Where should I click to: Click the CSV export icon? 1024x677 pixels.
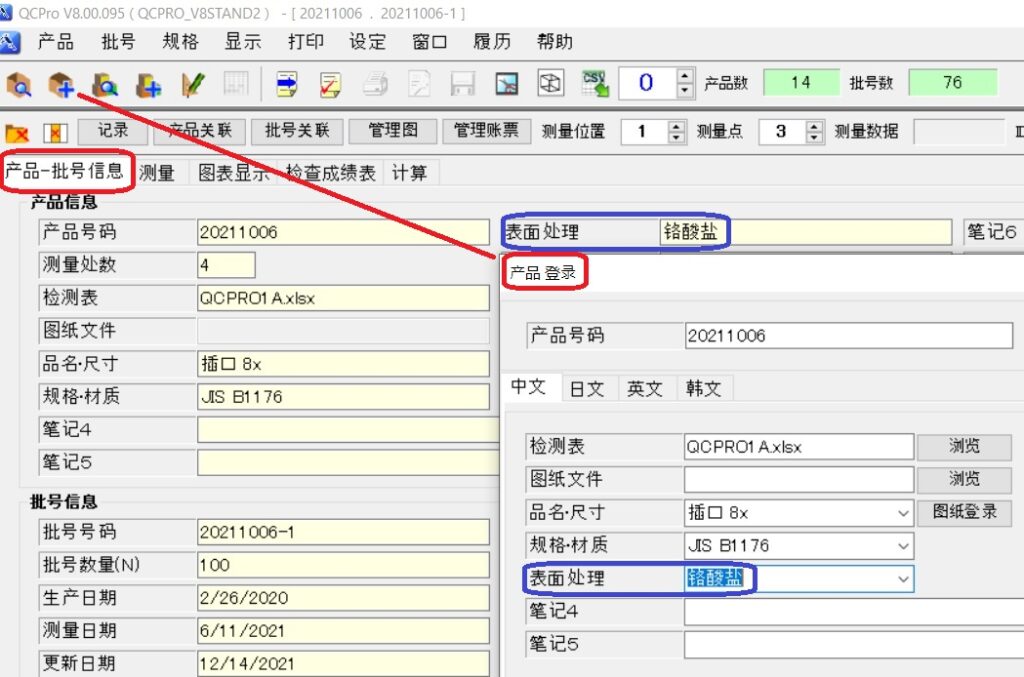click(595, 83)
